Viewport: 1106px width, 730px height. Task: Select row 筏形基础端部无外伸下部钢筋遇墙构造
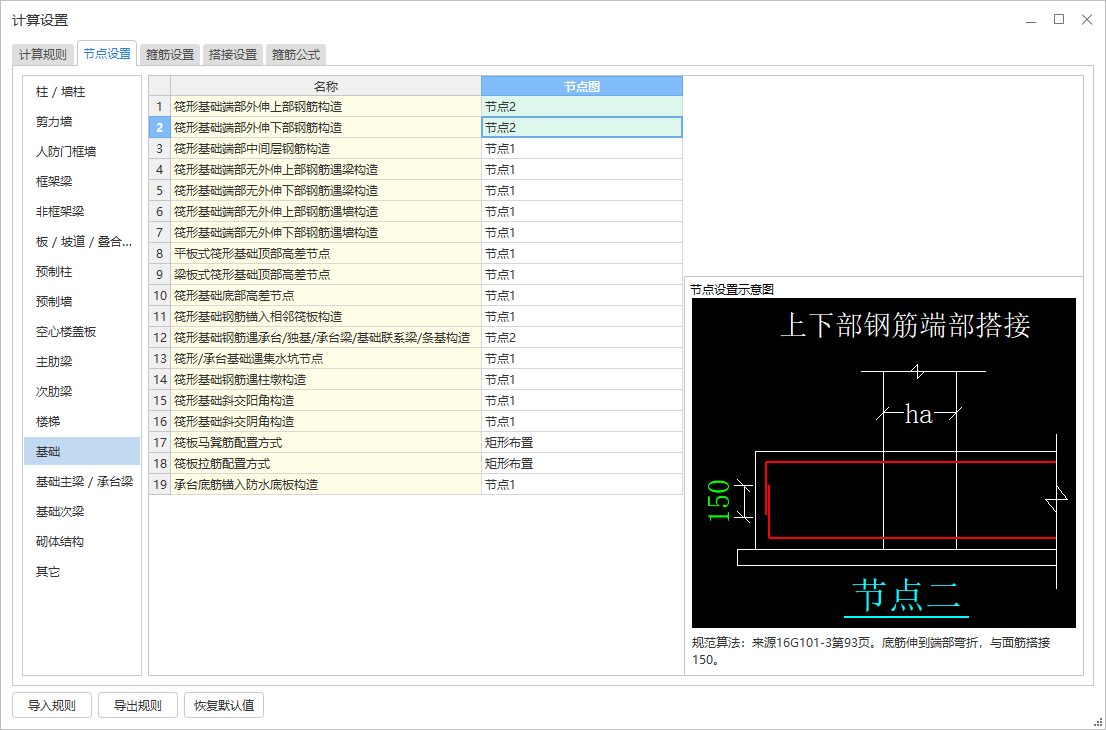(x=326, y=233)
